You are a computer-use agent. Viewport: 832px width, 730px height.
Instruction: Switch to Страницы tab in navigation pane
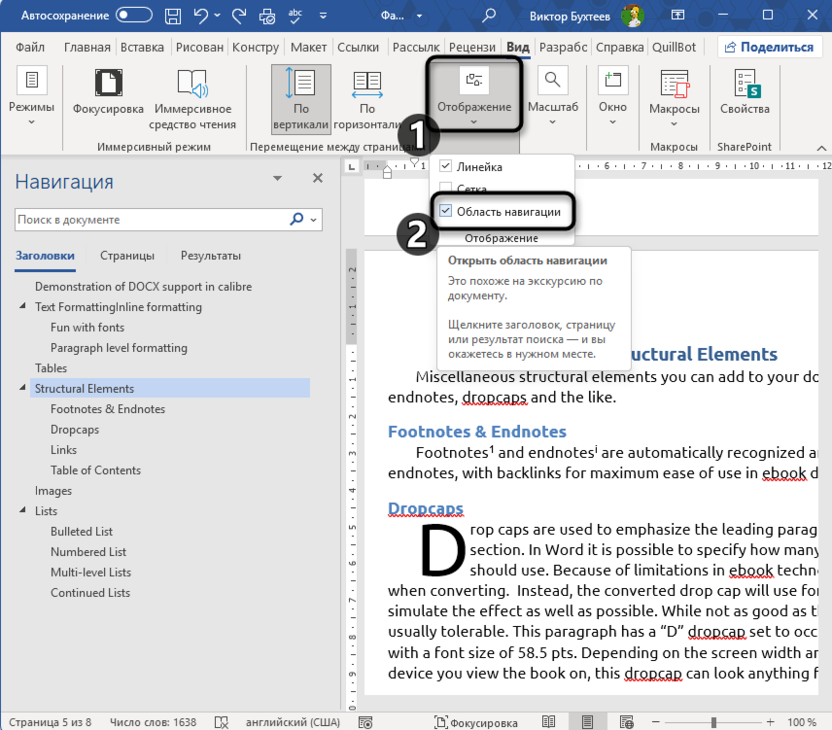coord(127,255)
